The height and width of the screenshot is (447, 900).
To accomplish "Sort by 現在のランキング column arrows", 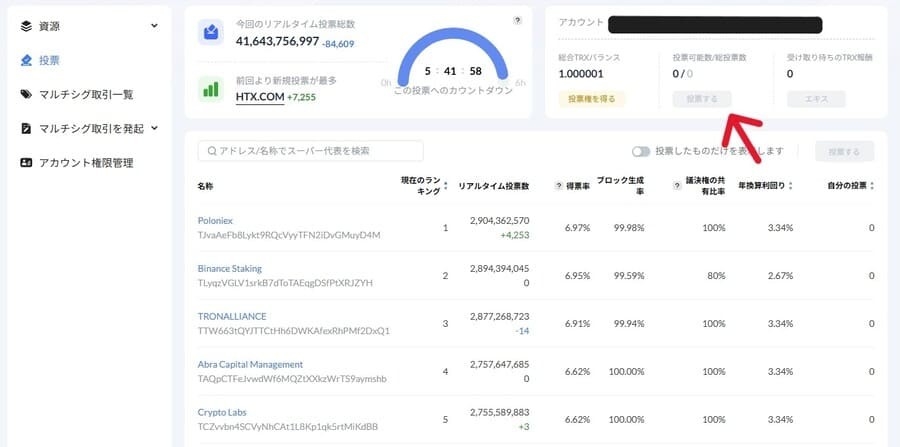I will (446, 186).
